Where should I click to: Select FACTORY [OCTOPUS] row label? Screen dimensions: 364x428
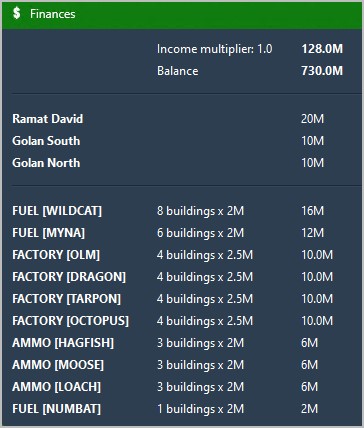pos(70,321)
